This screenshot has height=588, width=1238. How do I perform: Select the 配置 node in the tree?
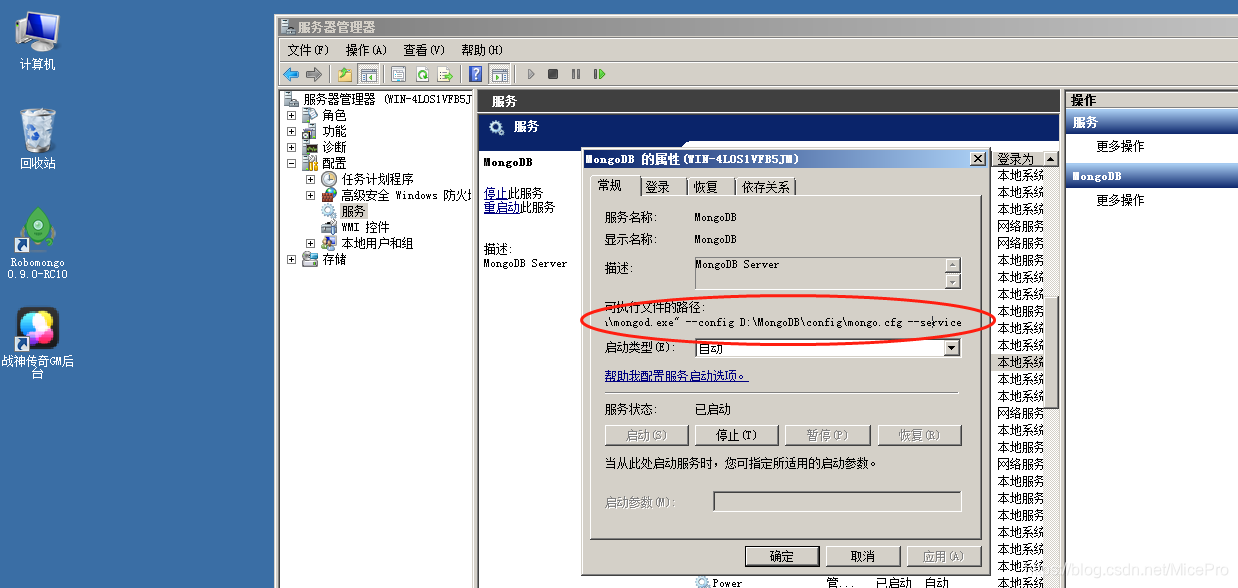coord(334,163)
